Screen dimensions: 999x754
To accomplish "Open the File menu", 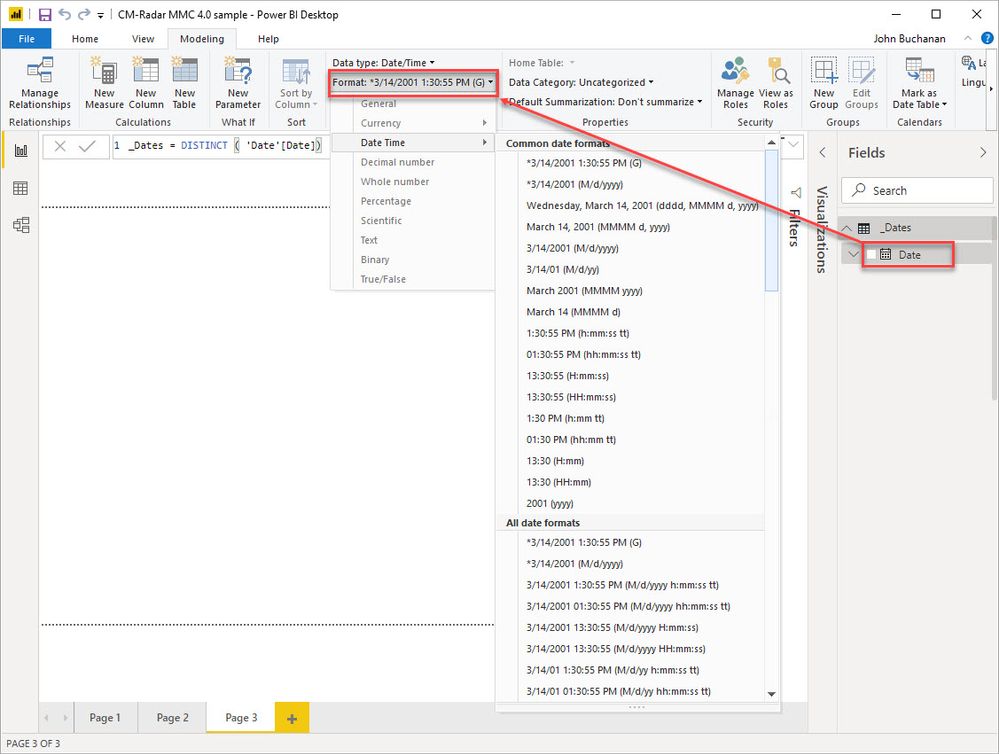I will pos(27,38).
